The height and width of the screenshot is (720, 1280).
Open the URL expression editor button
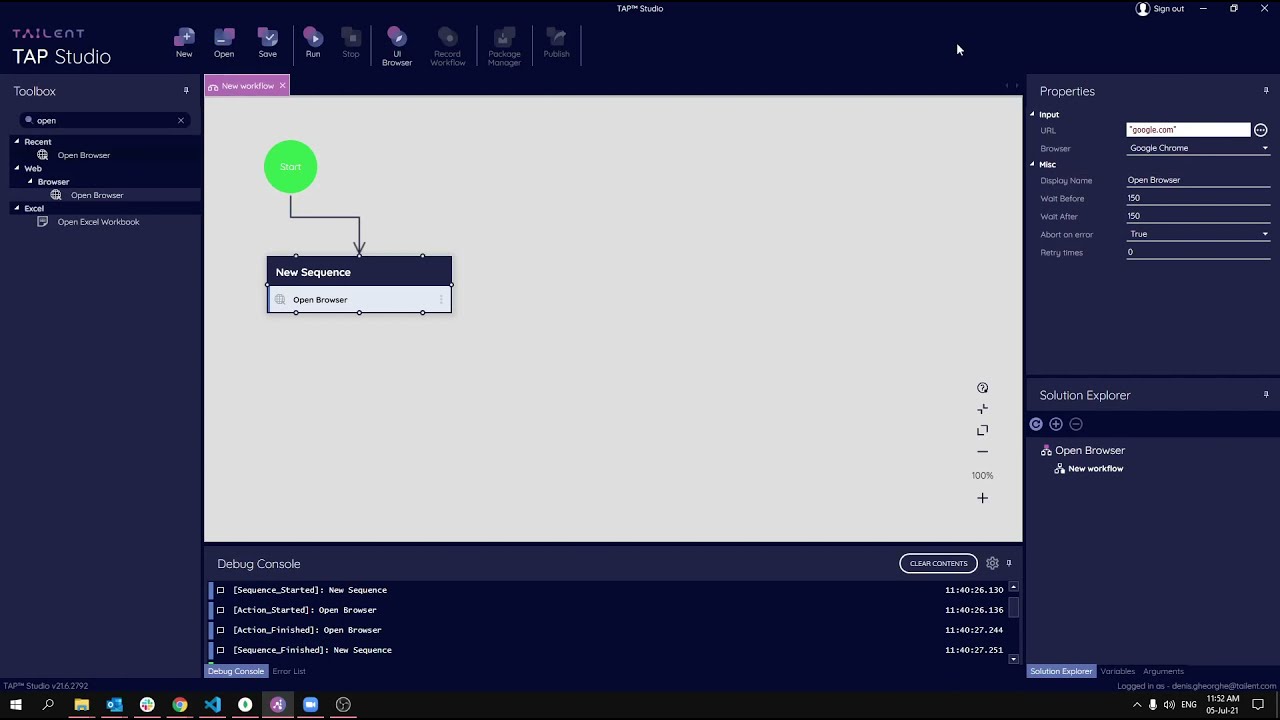click(1261, 130)
